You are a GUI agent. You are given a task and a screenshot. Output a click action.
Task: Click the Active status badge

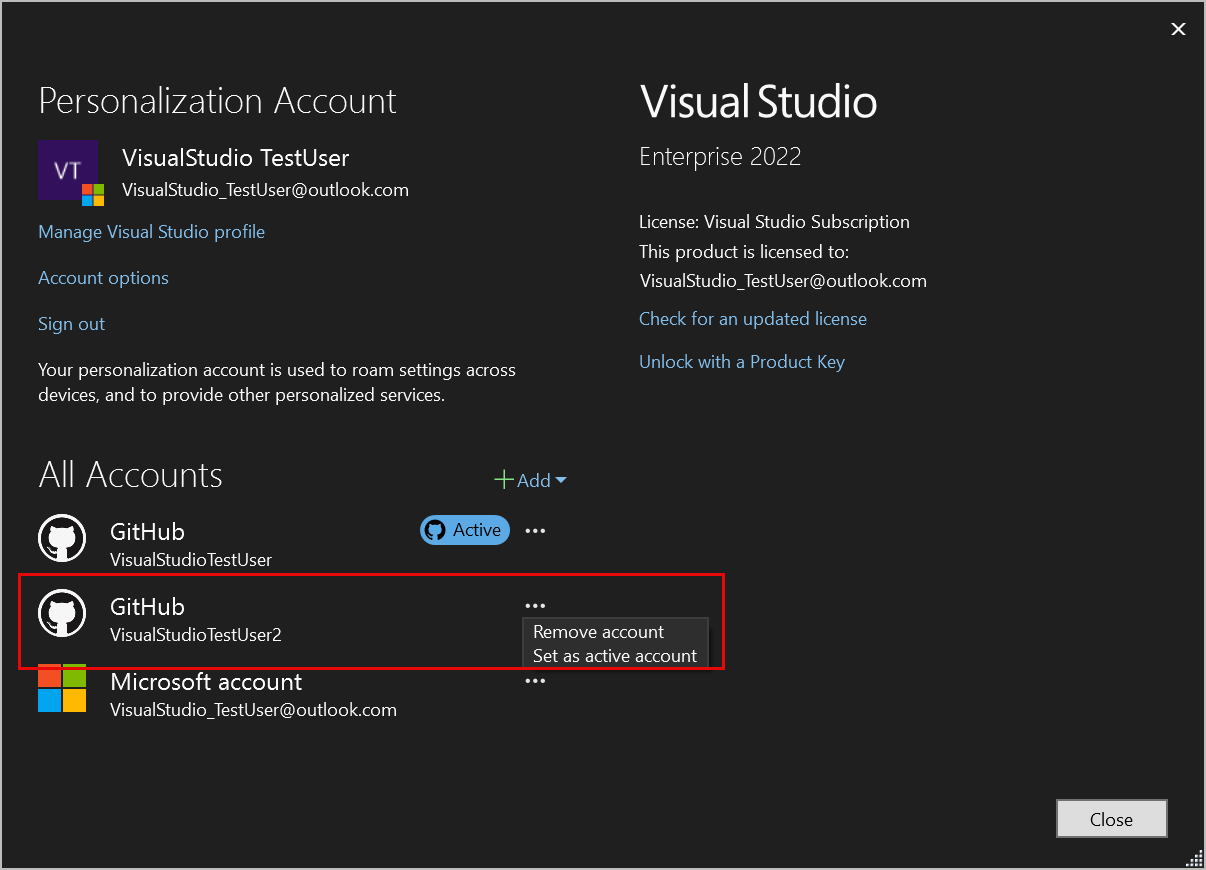[x=464, y=530]
